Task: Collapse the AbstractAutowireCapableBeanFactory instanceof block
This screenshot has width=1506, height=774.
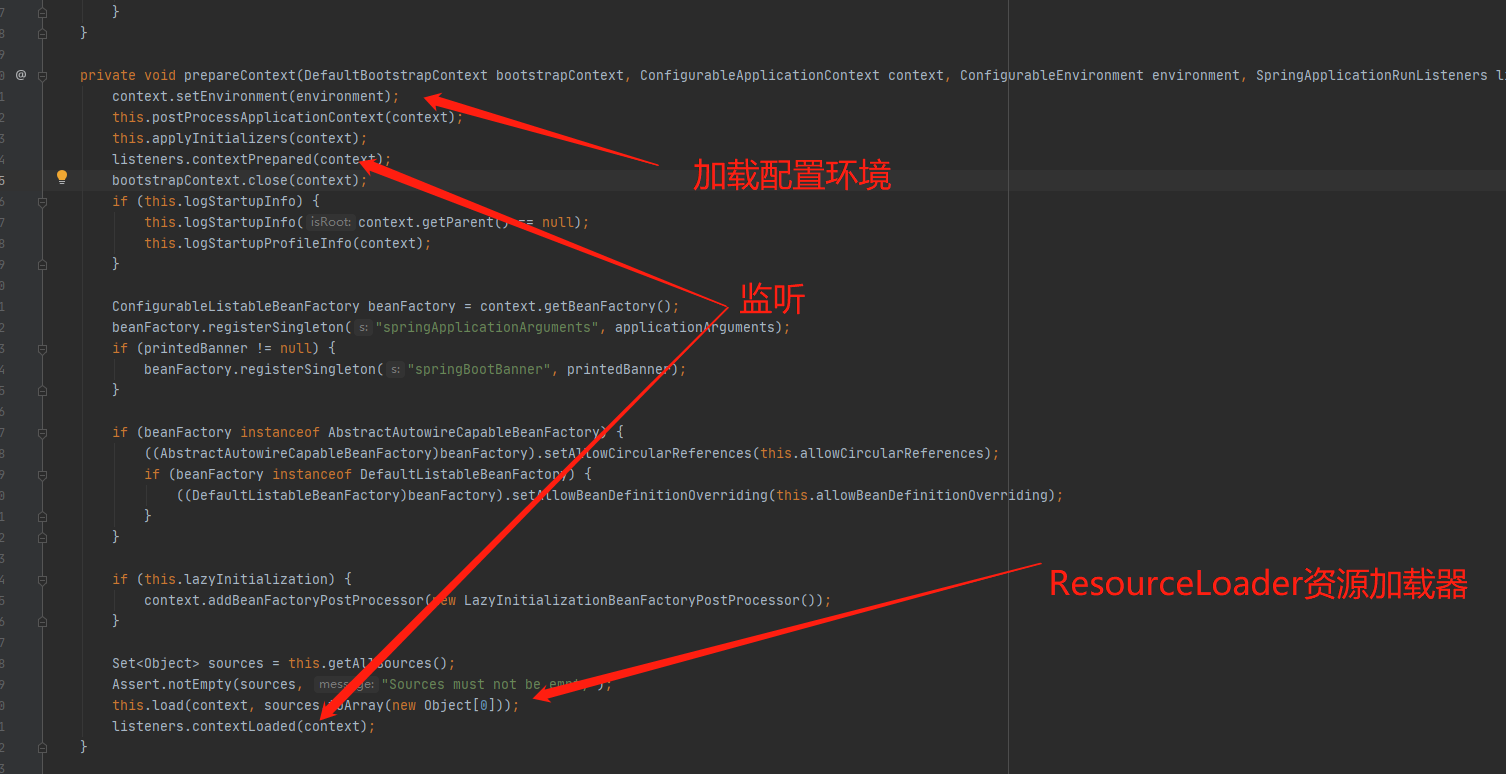Action: (41, 432)
